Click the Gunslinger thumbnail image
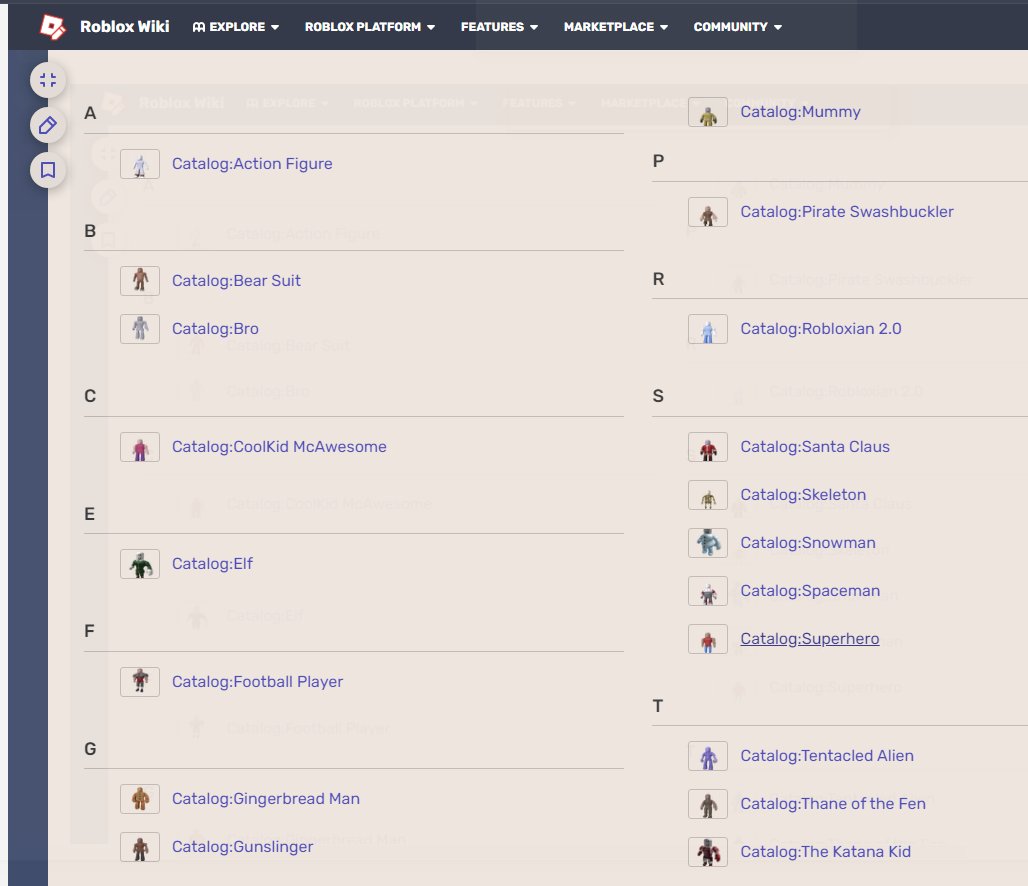The height and width of the screenshot is (886, 1028). click(x=140, y=847)
